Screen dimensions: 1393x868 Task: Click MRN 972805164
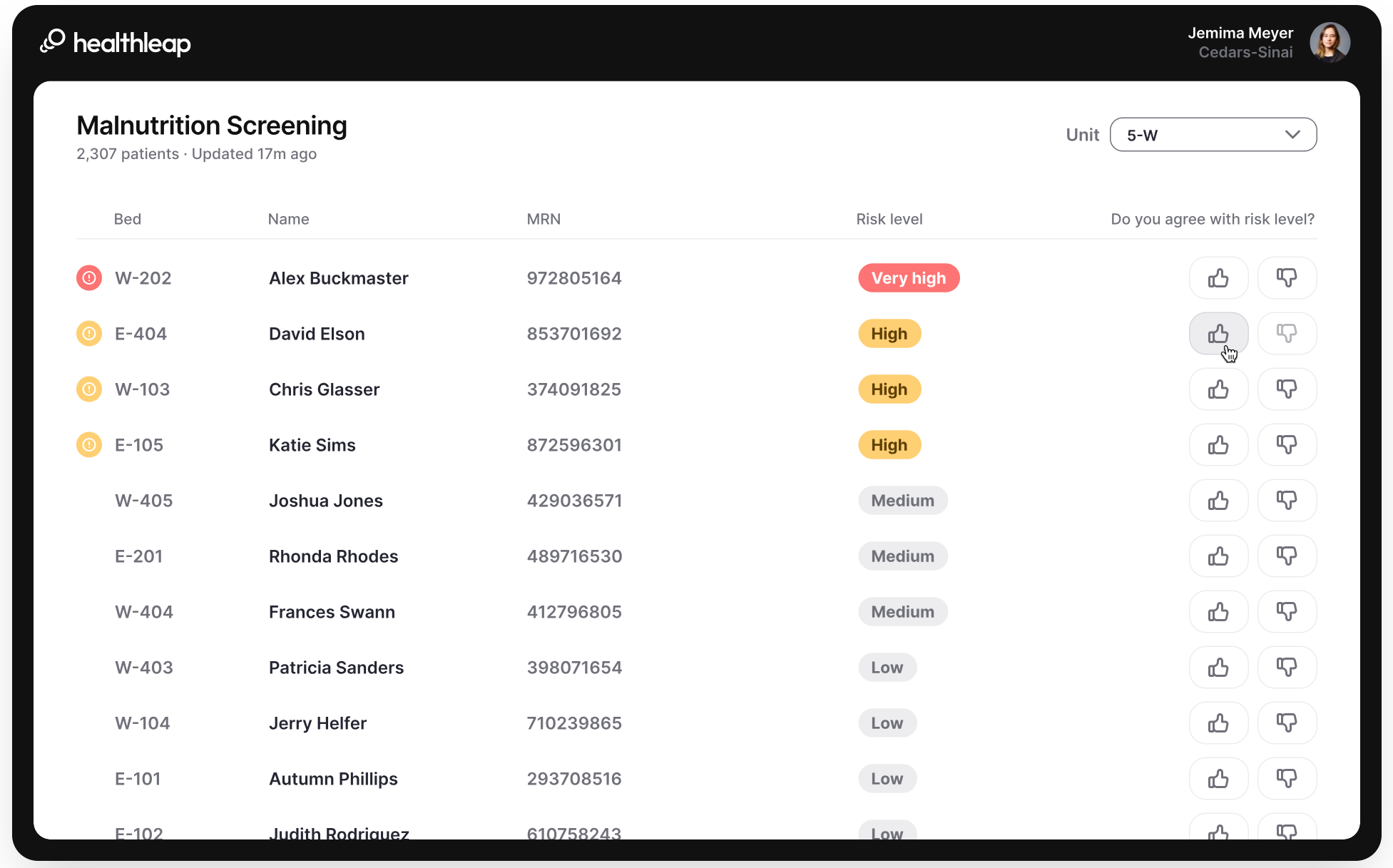pos(574,277)
